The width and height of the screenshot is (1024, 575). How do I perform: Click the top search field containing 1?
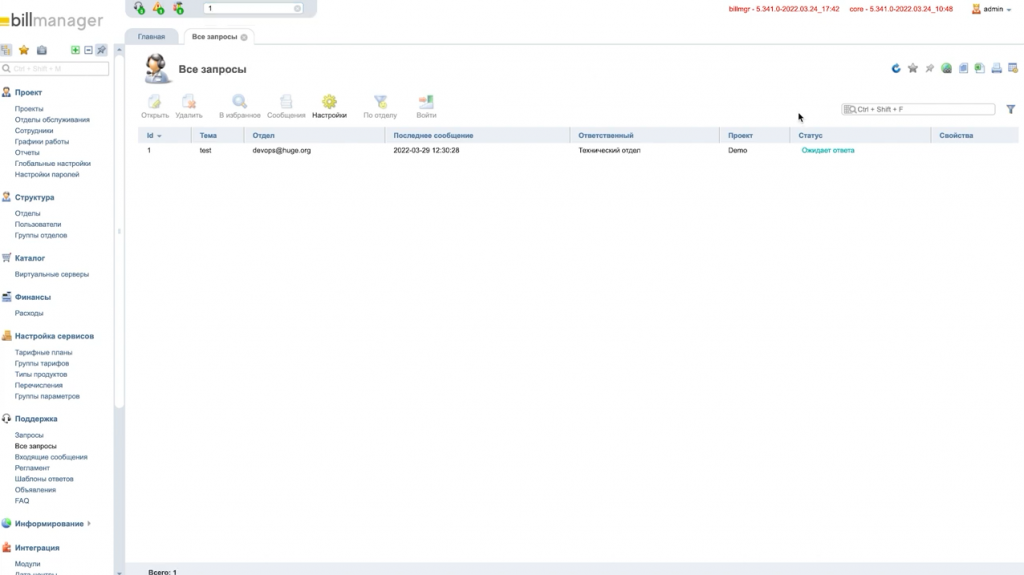pos(253,8)
